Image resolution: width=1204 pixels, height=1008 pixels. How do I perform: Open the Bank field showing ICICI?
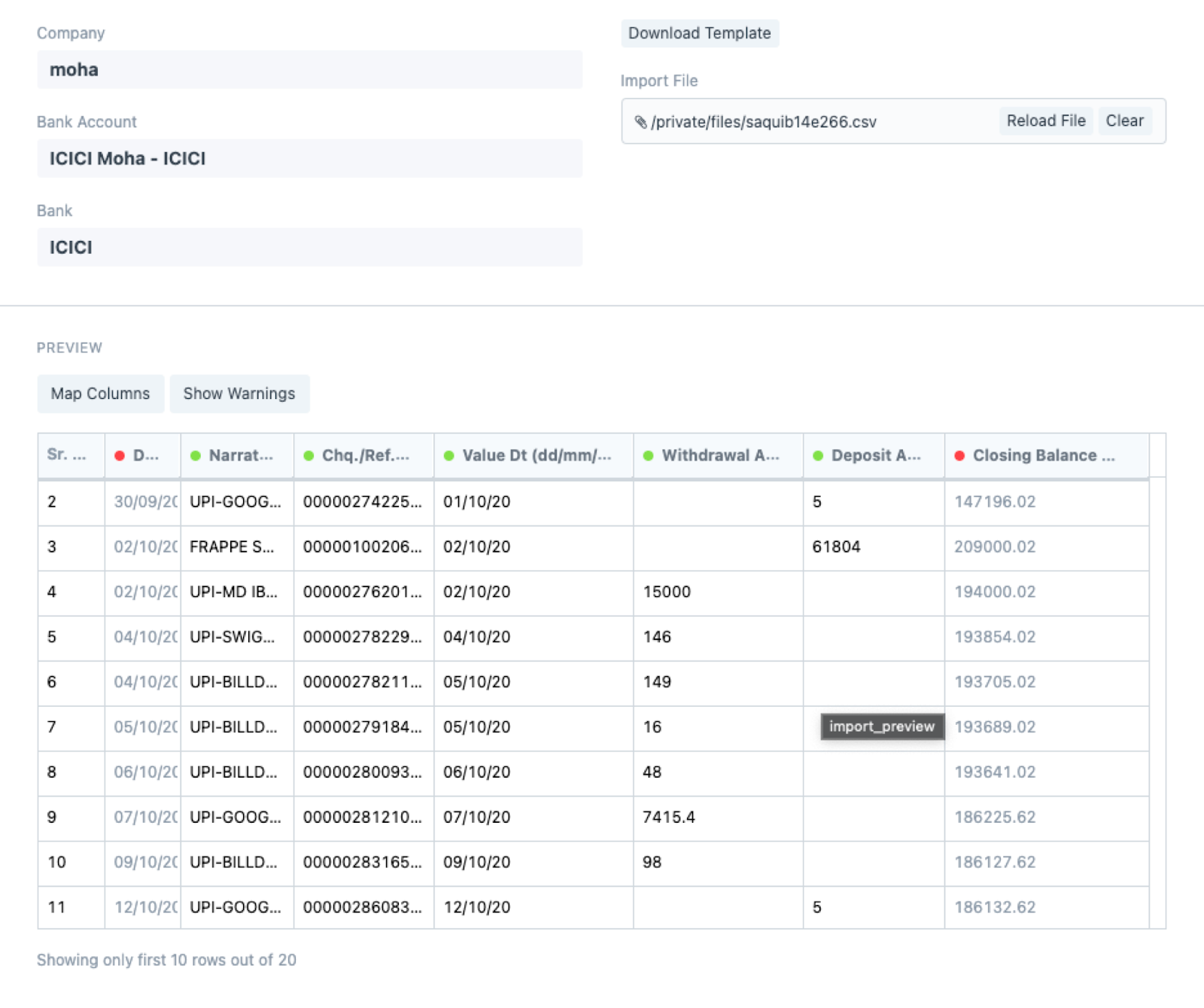(x=309, y=247)
